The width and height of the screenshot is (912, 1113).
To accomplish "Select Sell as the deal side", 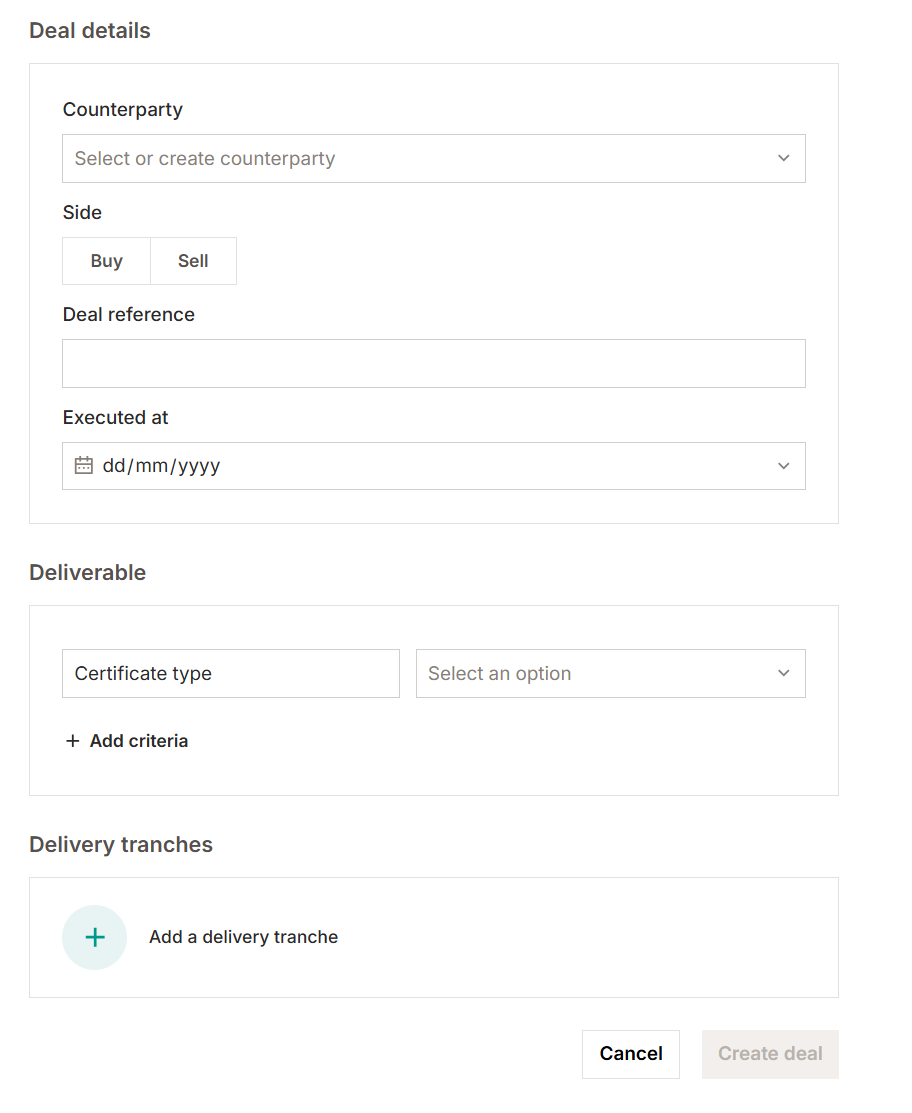I will pos(193,261).
